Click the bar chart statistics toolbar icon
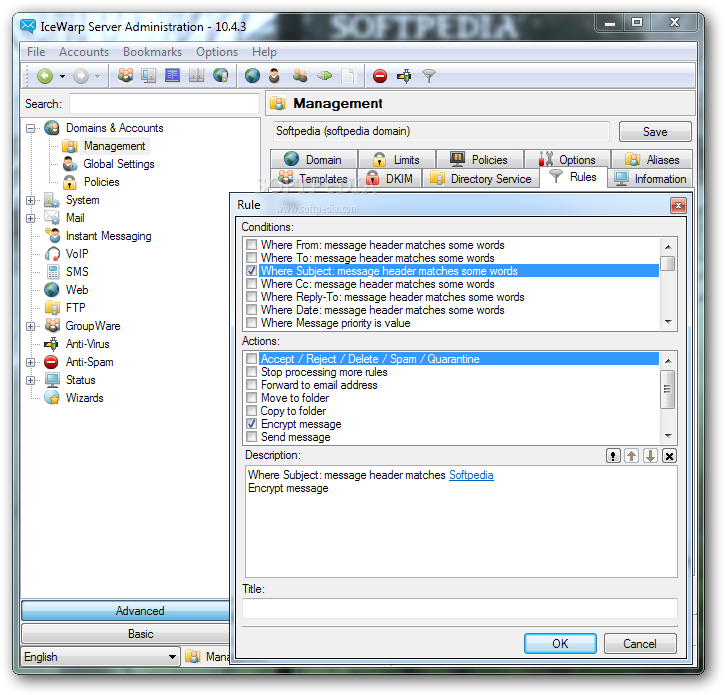 coord(197,75)
